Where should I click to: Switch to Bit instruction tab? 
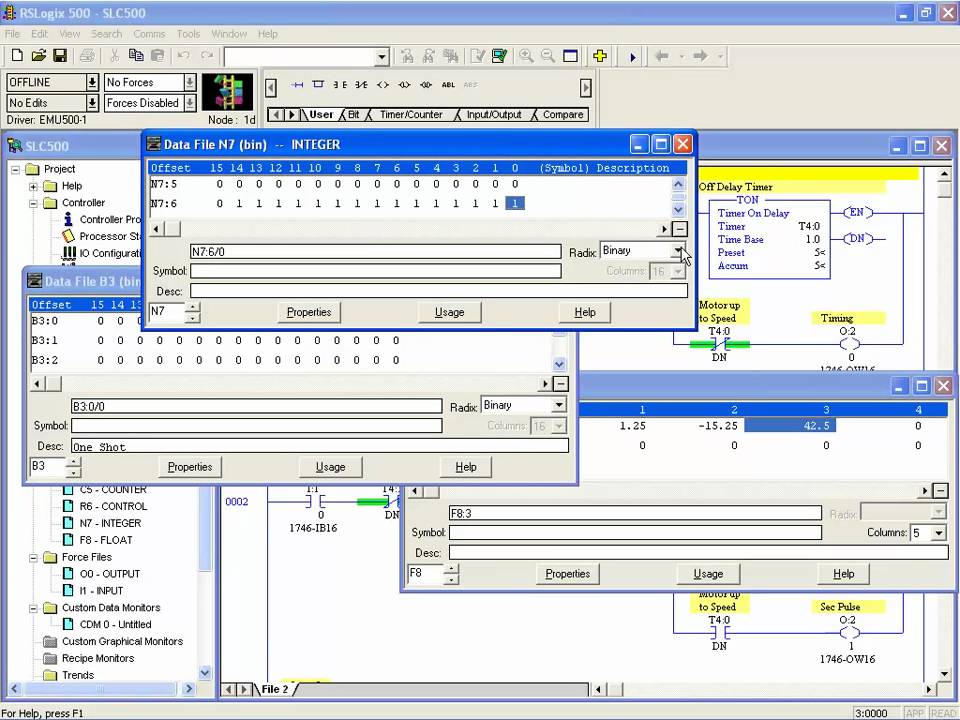(x=353, y=114)
